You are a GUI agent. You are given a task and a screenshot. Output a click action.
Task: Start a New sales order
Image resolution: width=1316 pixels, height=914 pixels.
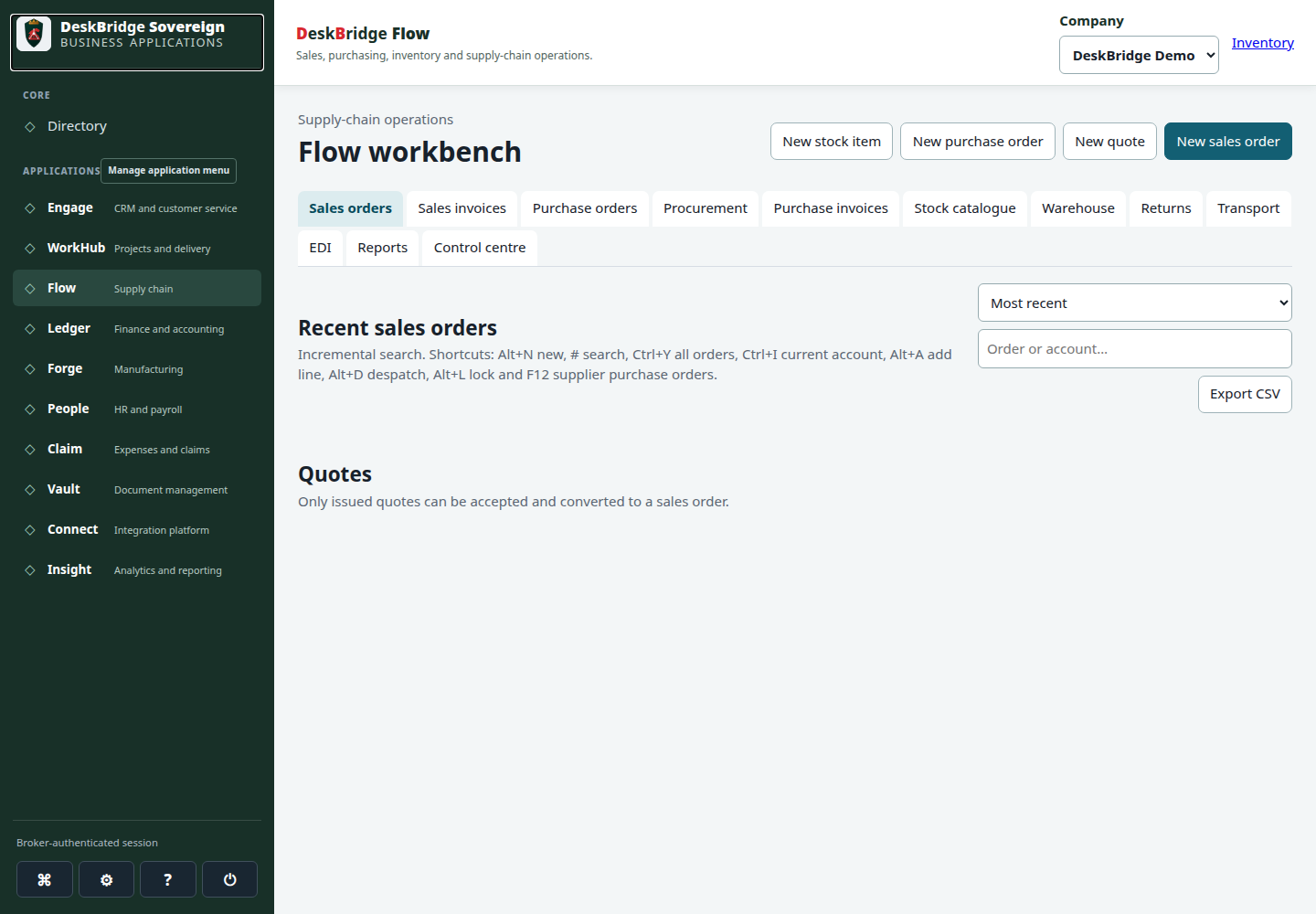coord(1228,142)
